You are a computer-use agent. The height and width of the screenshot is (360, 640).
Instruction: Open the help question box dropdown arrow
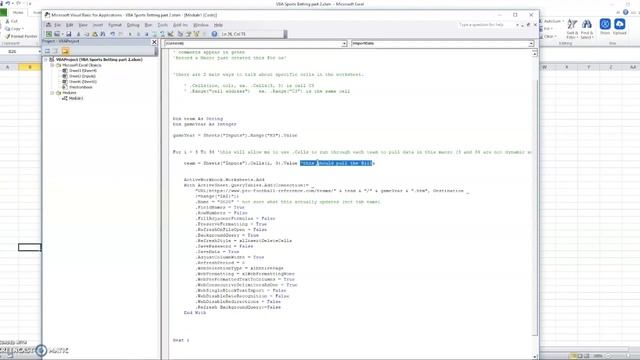point(517,25)
